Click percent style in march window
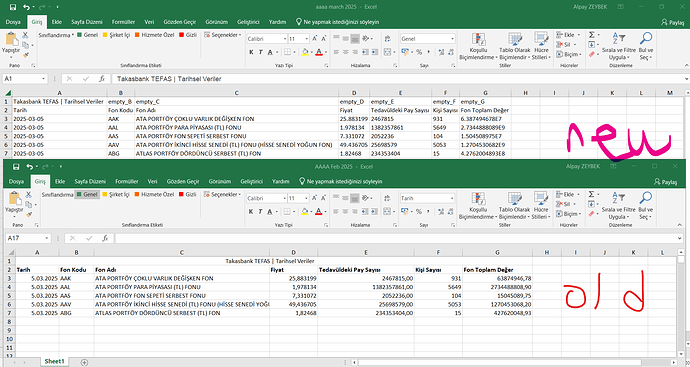This screenshot has height=367, width=690. (419, 52)
